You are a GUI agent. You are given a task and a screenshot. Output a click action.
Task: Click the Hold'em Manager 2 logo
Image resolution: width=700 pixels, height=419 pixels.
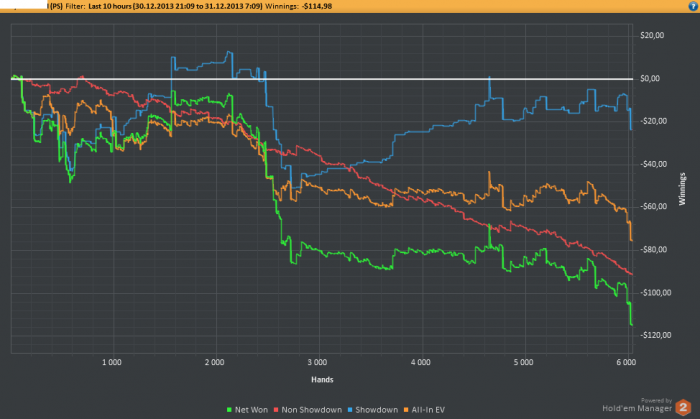683,407
